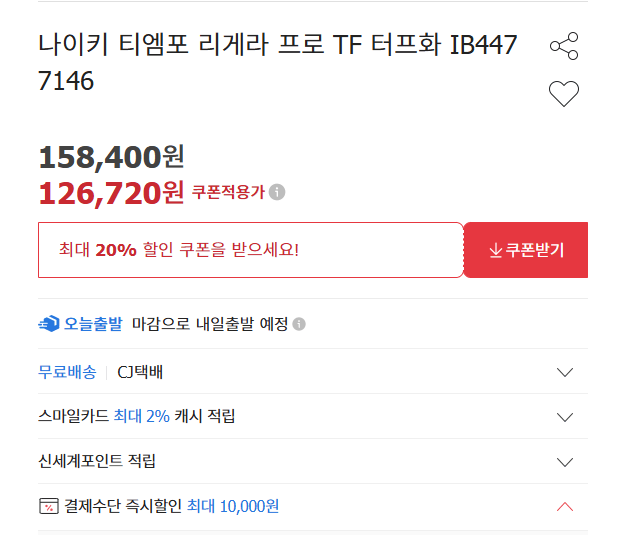Click the 최대 10,000원 discount link
The width and height of the screenshot is (634, 535).
[x=233, y=507]
